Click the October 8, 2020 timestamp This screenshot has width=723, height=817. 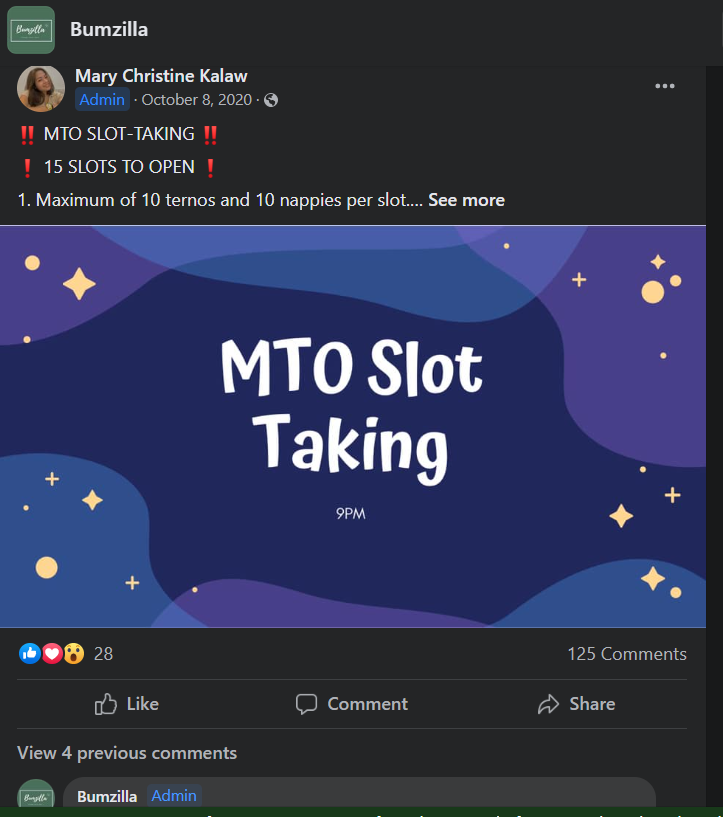[198, 100]
